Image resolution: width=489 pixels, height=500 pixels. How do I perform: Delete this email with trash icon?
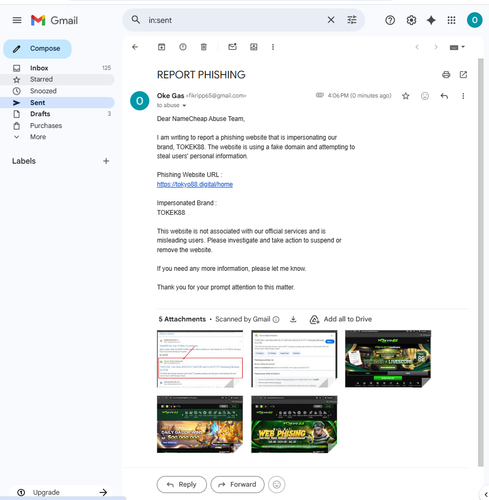204,47
